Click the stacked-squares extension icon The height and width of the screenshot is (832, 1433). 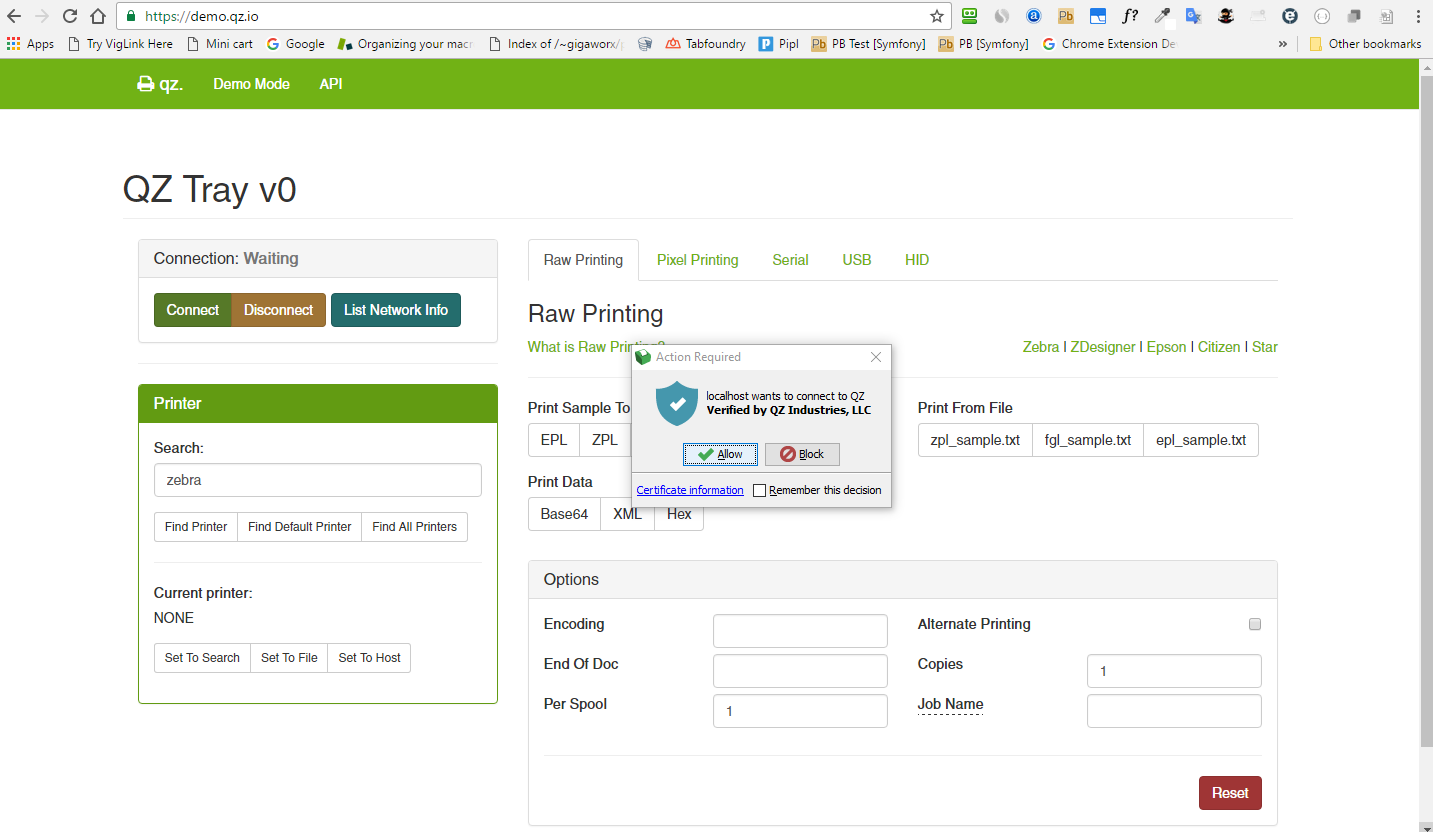click(1354, 16)
